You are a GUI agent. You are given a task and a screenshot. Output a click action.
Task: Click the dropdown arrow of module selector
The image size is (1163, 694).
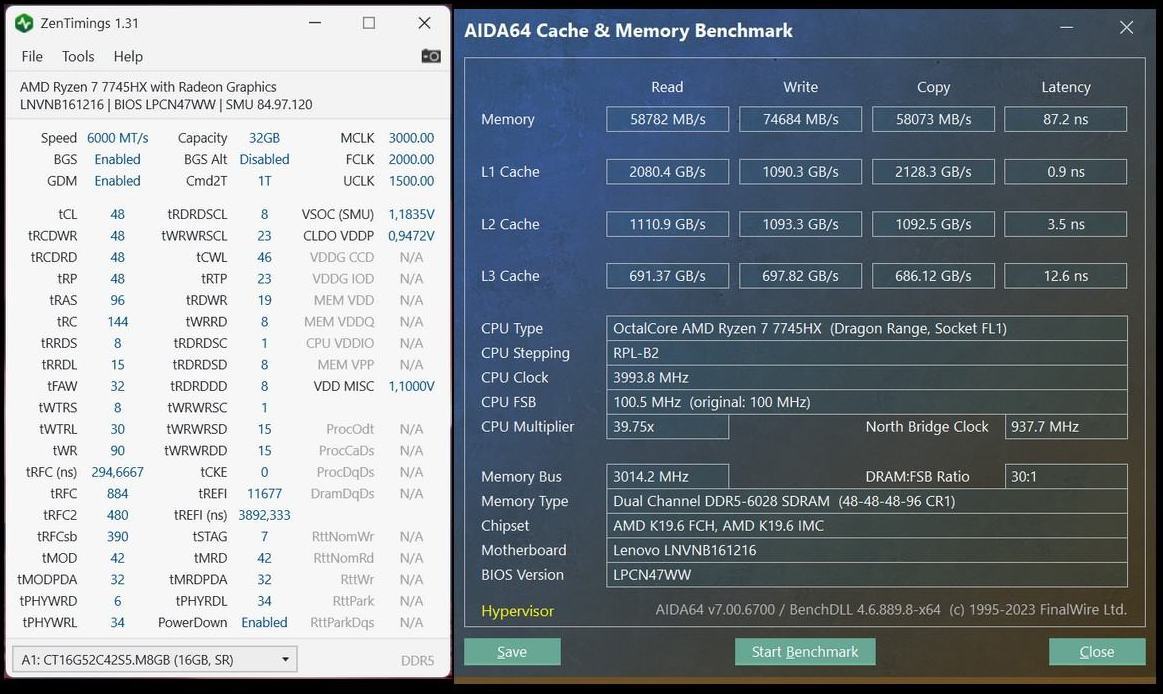pyautogui.click(x=285, y=659)
